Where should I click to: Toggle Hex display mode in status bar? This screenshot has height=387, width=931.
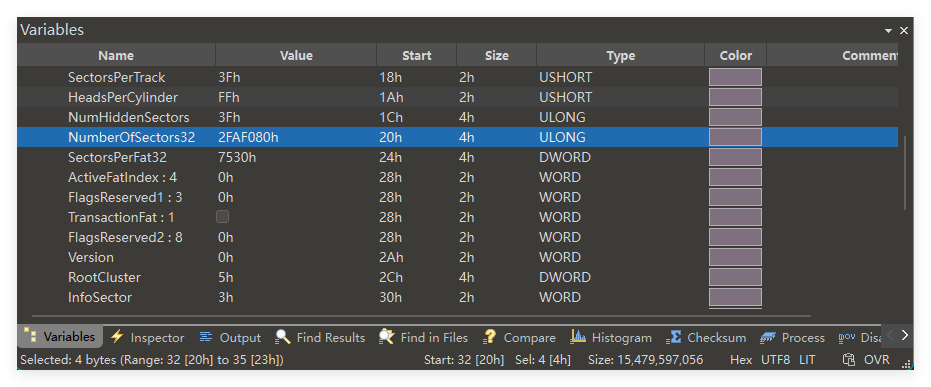coord(741,360)
